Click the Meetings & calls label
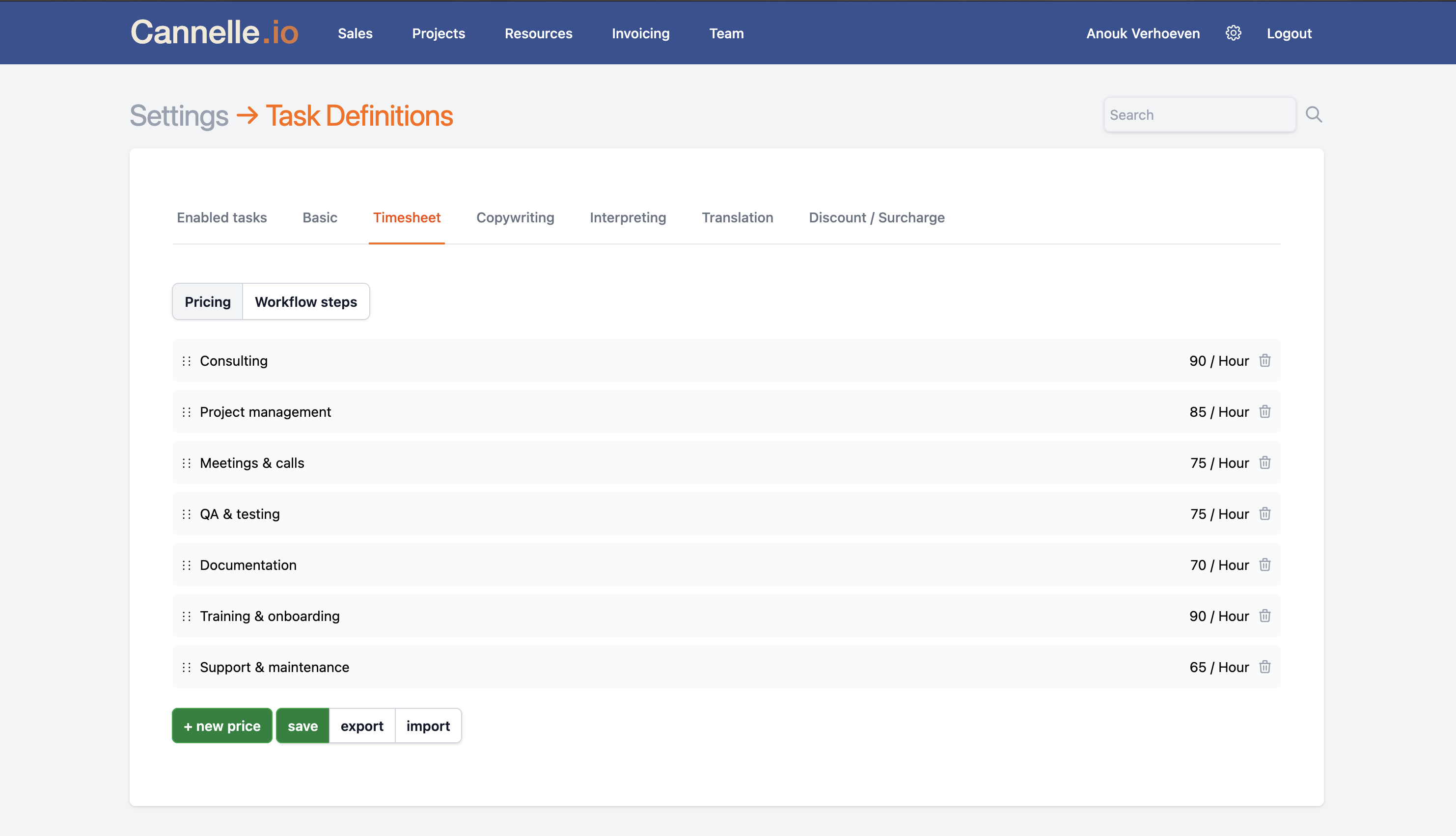This screenshot has width=1456, height=836. click(252, 463)
